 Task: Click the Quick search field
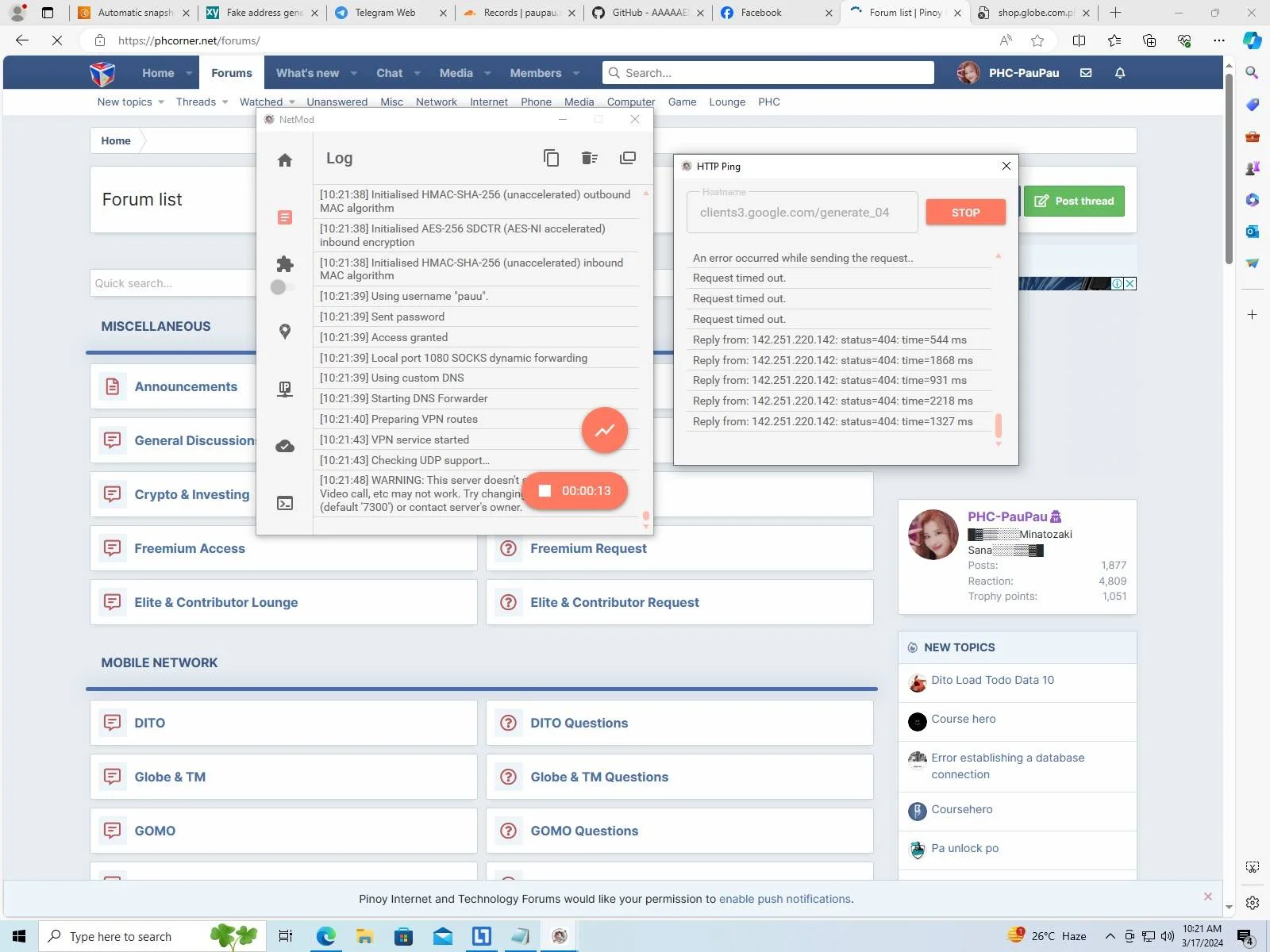tap(173, 283)
